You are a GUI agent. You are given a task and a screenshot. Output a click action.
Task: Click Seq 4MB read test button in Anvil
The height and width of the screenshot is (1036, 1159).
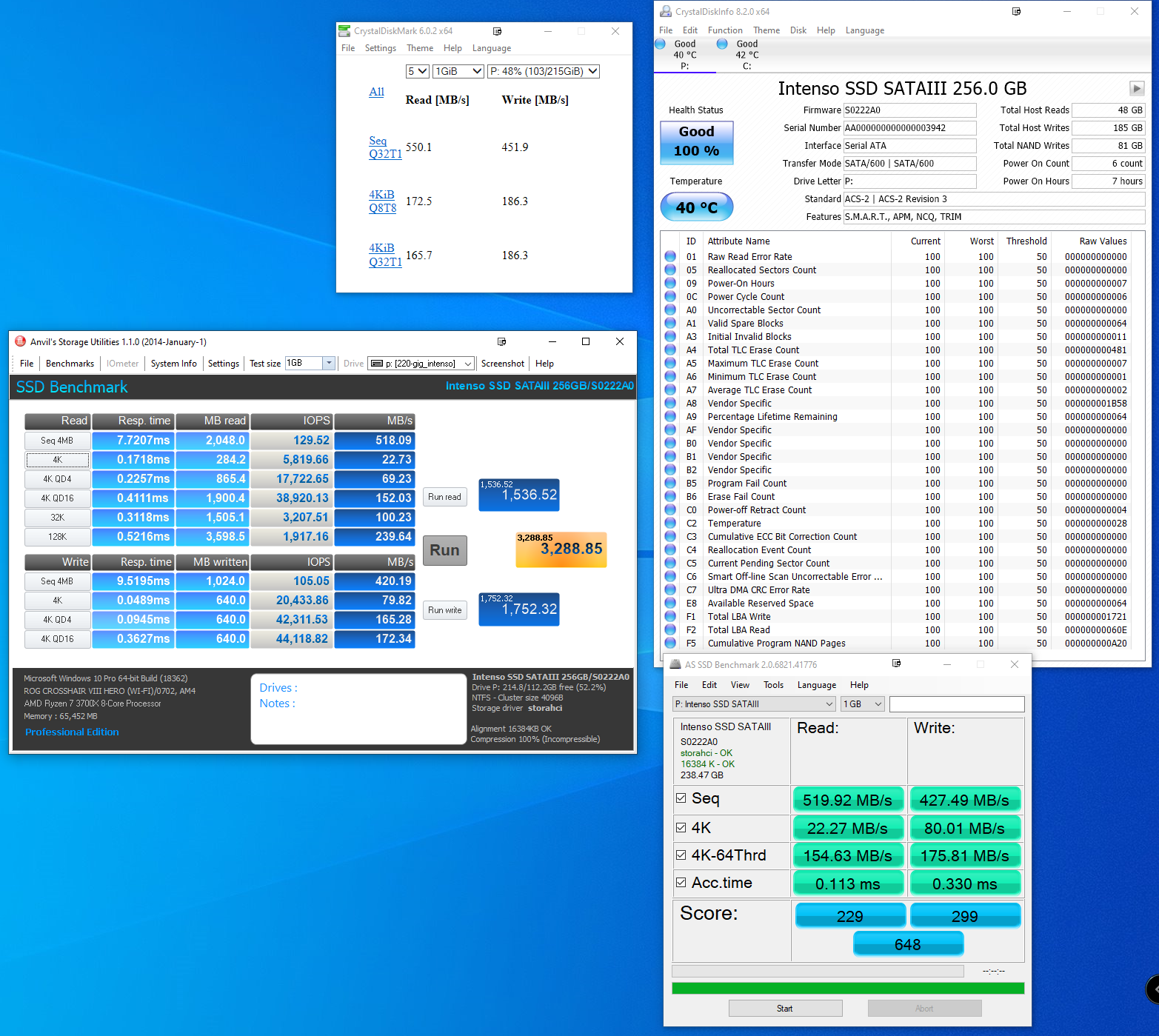[x=57, y=441]
